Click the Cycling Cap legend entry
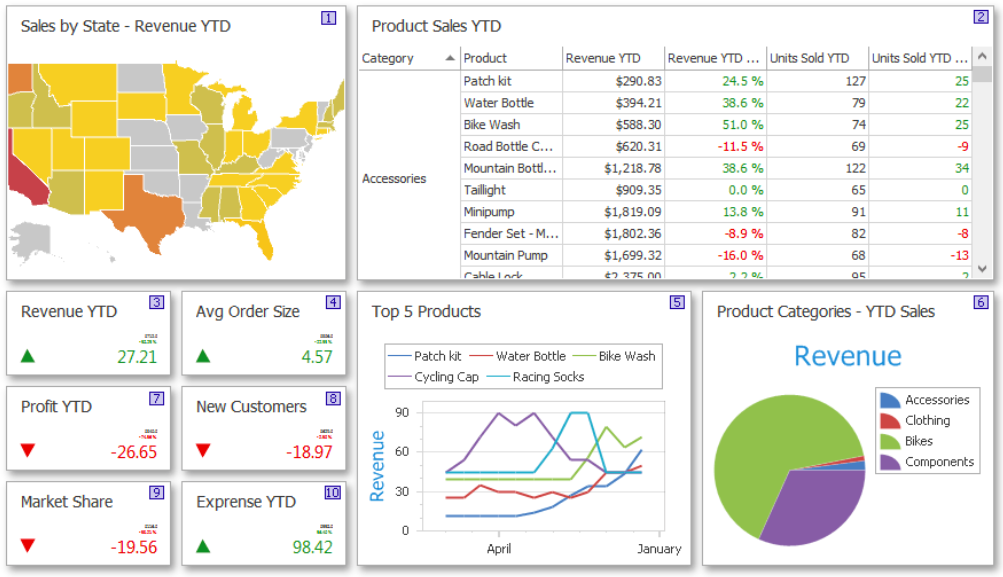 coord(433,377)
